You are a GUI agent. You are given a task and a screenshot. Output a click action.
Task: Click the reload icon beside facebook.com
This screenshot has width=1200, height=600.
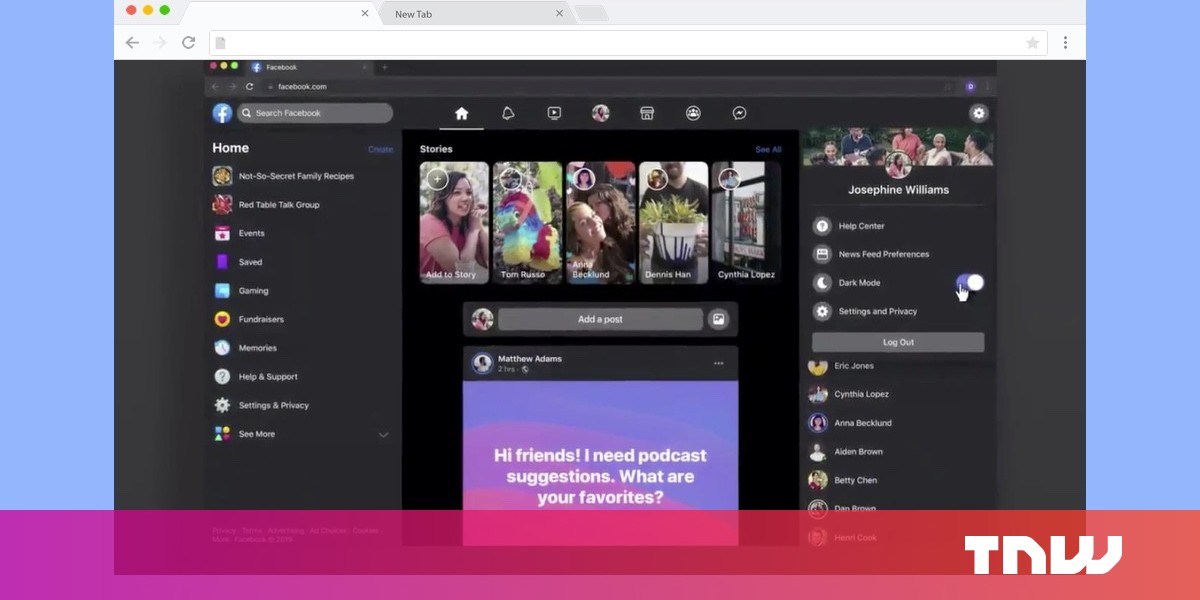pos(250,87)
